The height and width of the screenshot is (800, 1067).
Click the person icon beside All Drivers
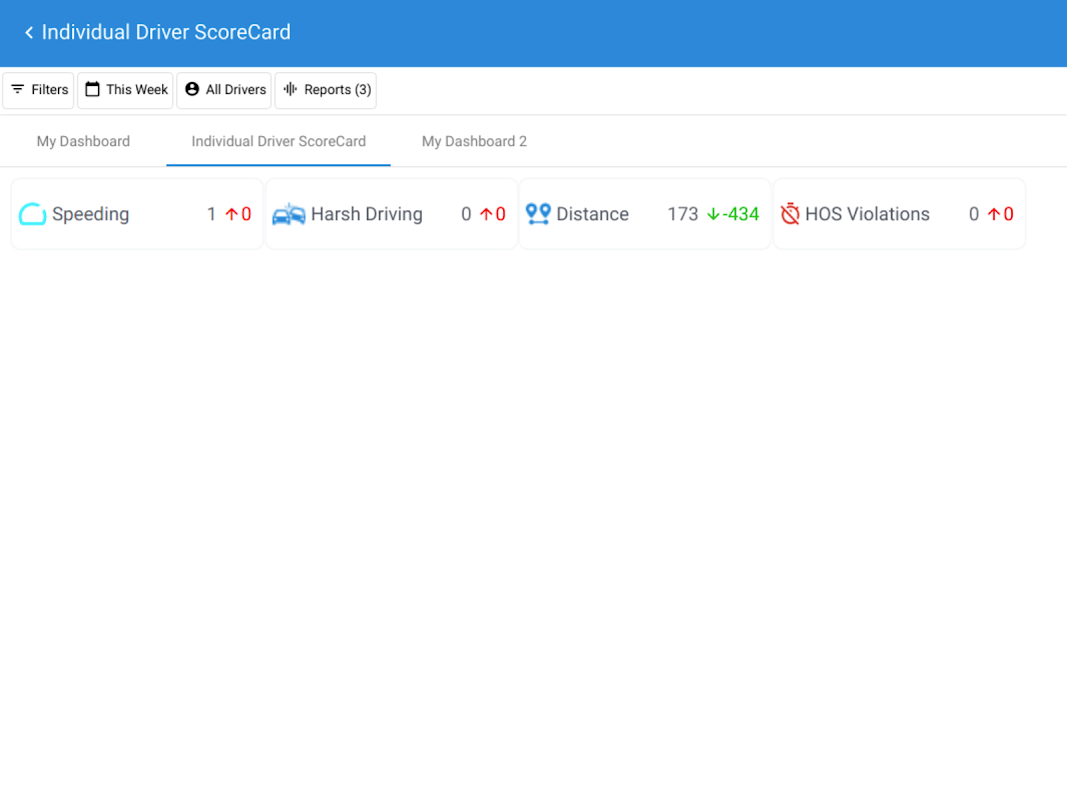[192, 90]
